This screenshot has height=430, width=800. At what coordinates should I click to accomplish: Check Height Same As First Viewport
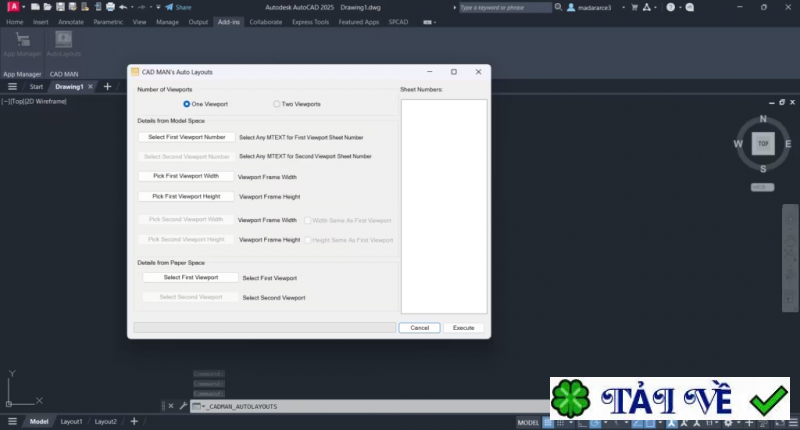(x=308, y=240)
